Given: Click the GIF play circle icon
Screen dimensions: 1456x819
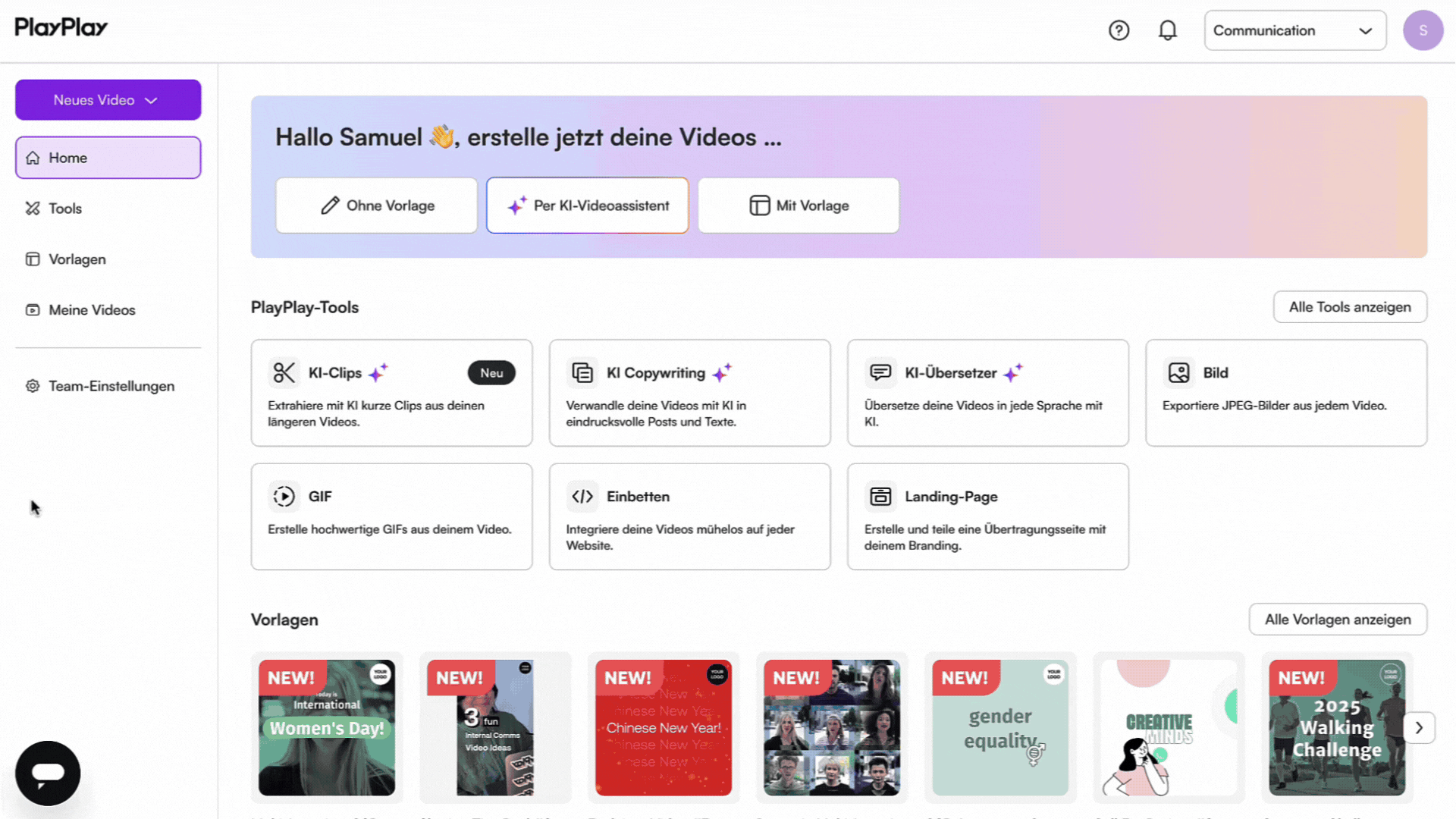Looking at the screenshot, I should point(284,496).
